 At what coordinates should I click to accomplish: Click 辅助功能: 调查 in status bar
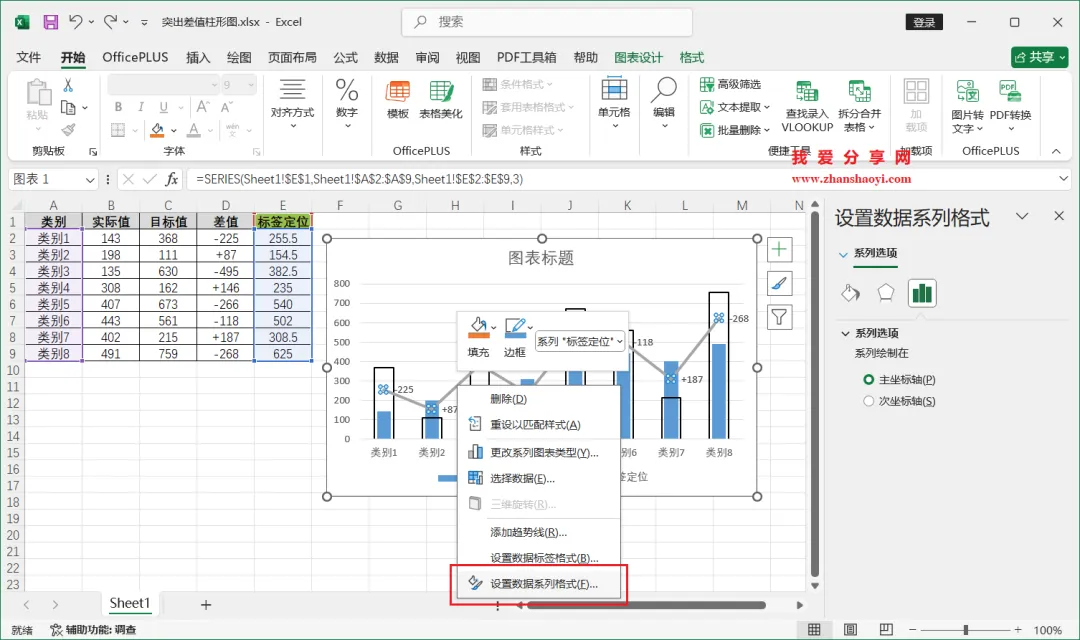point(94,630)
